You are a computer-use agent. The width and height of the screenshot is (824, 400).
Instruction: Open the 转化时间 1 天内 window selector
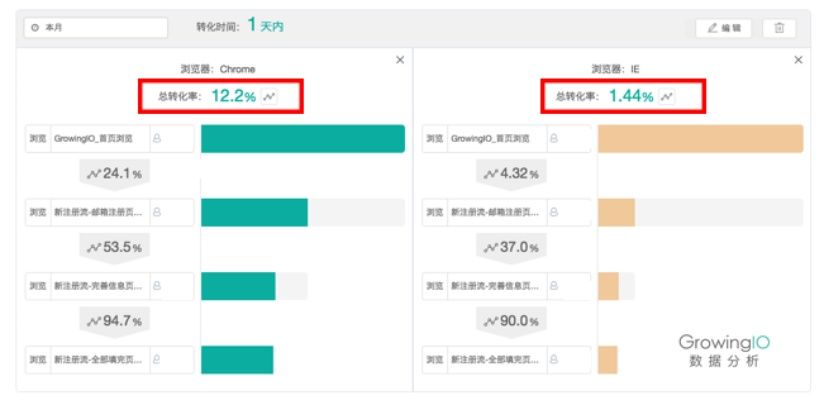(265, 26)
